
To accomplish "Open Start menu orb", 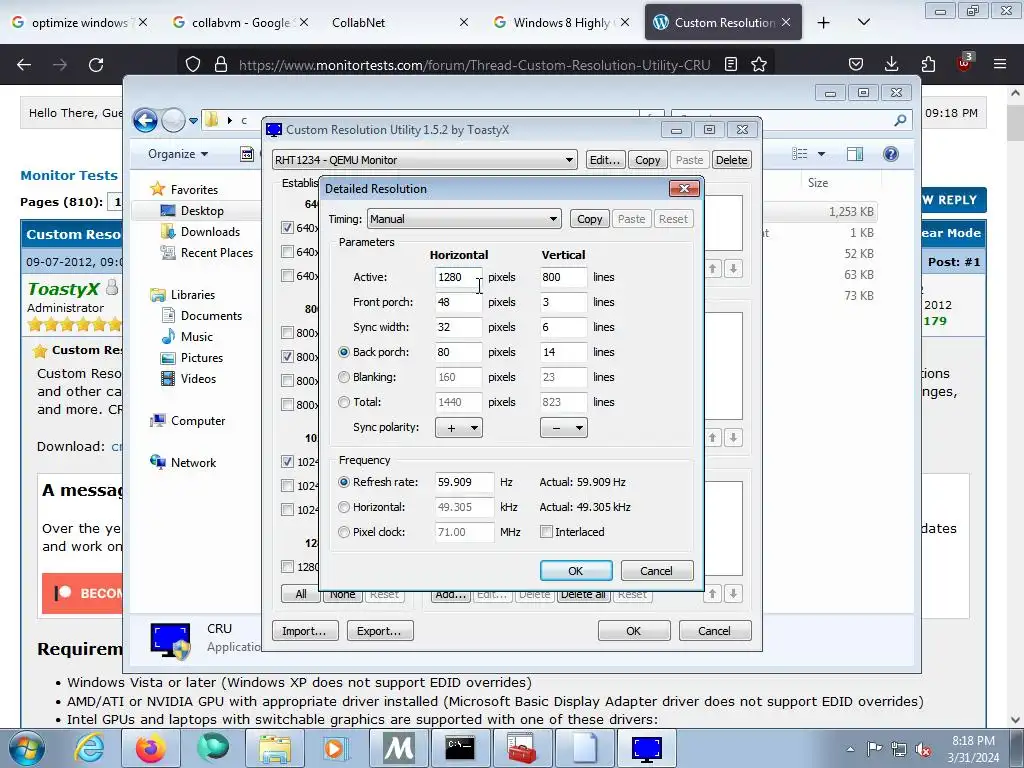I will pyautogui.click(x=27, y=748).
